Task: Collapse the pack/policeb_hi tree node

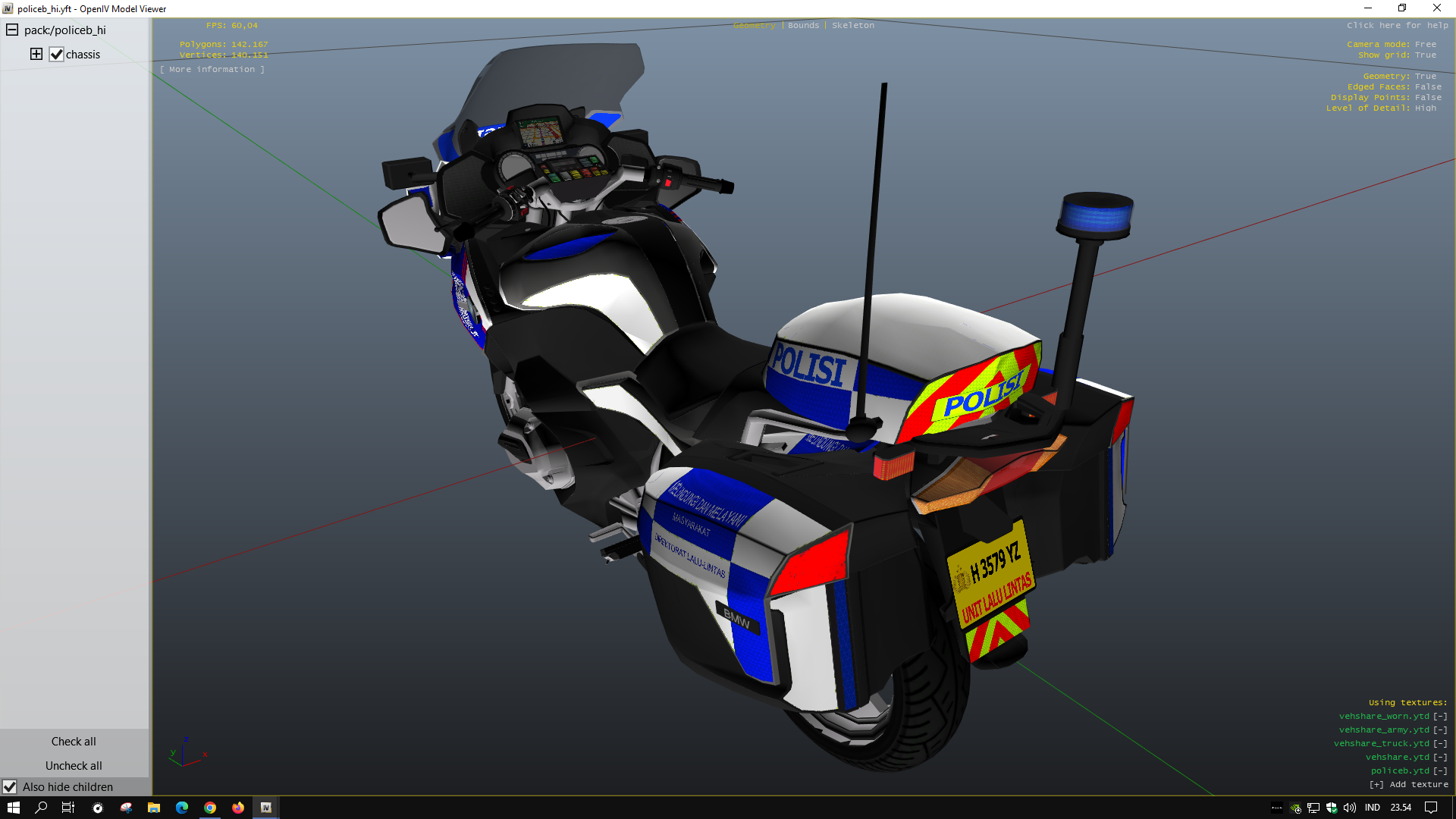Action: coord(12,30)
